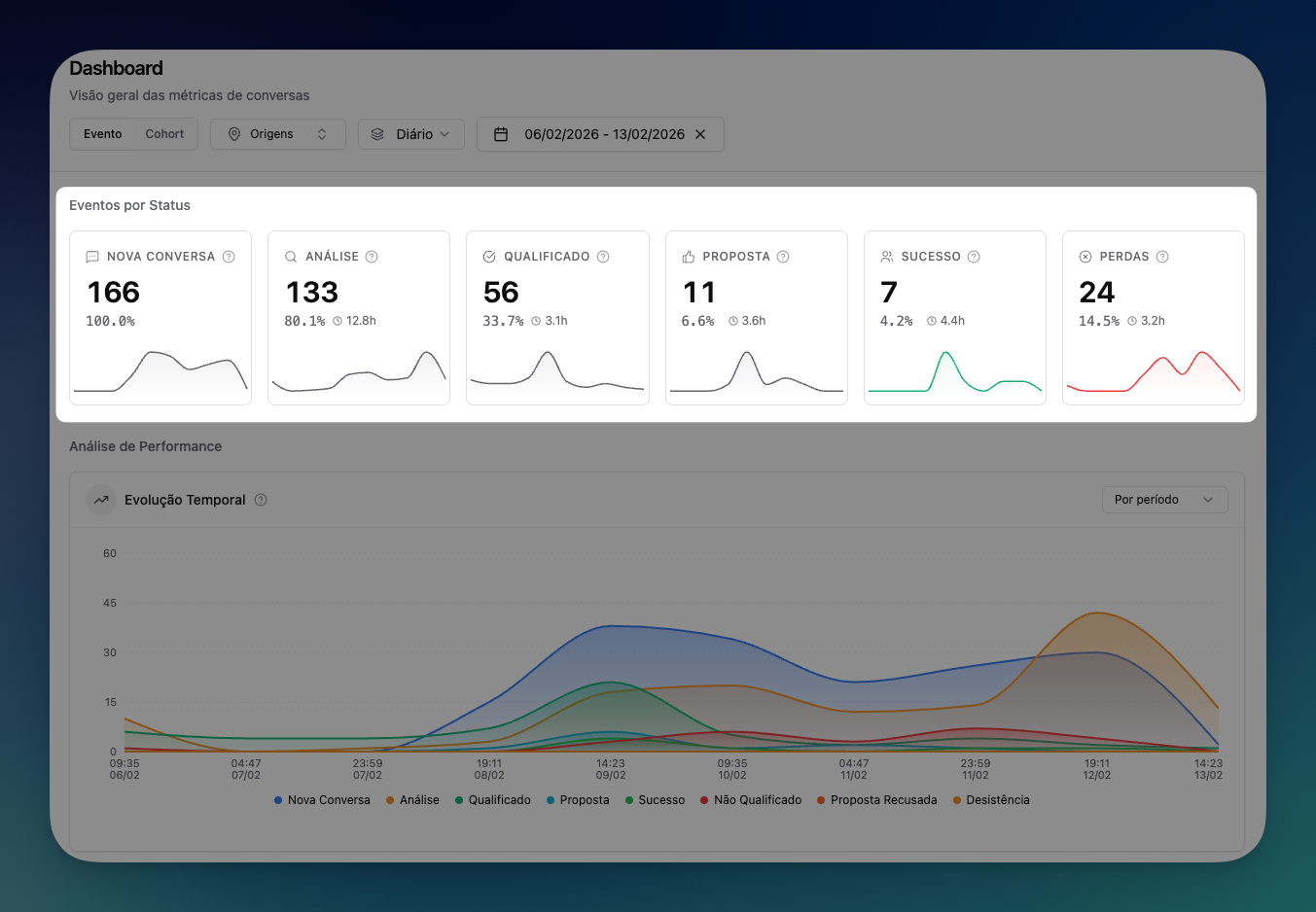
Task: Click the crossed-circle icon on Perdas card
Action: 1085,256
